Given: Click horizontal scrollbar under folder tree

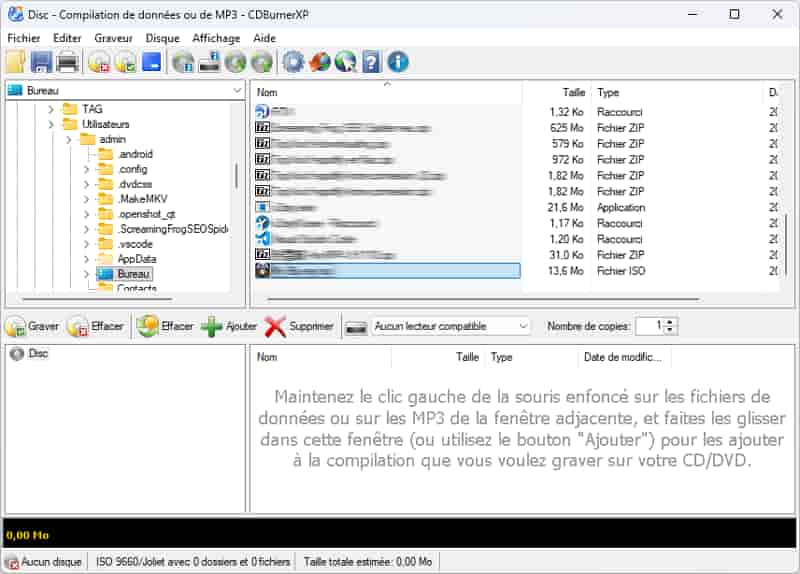Looking at the screenshot, I should click(x=97, y=300).
